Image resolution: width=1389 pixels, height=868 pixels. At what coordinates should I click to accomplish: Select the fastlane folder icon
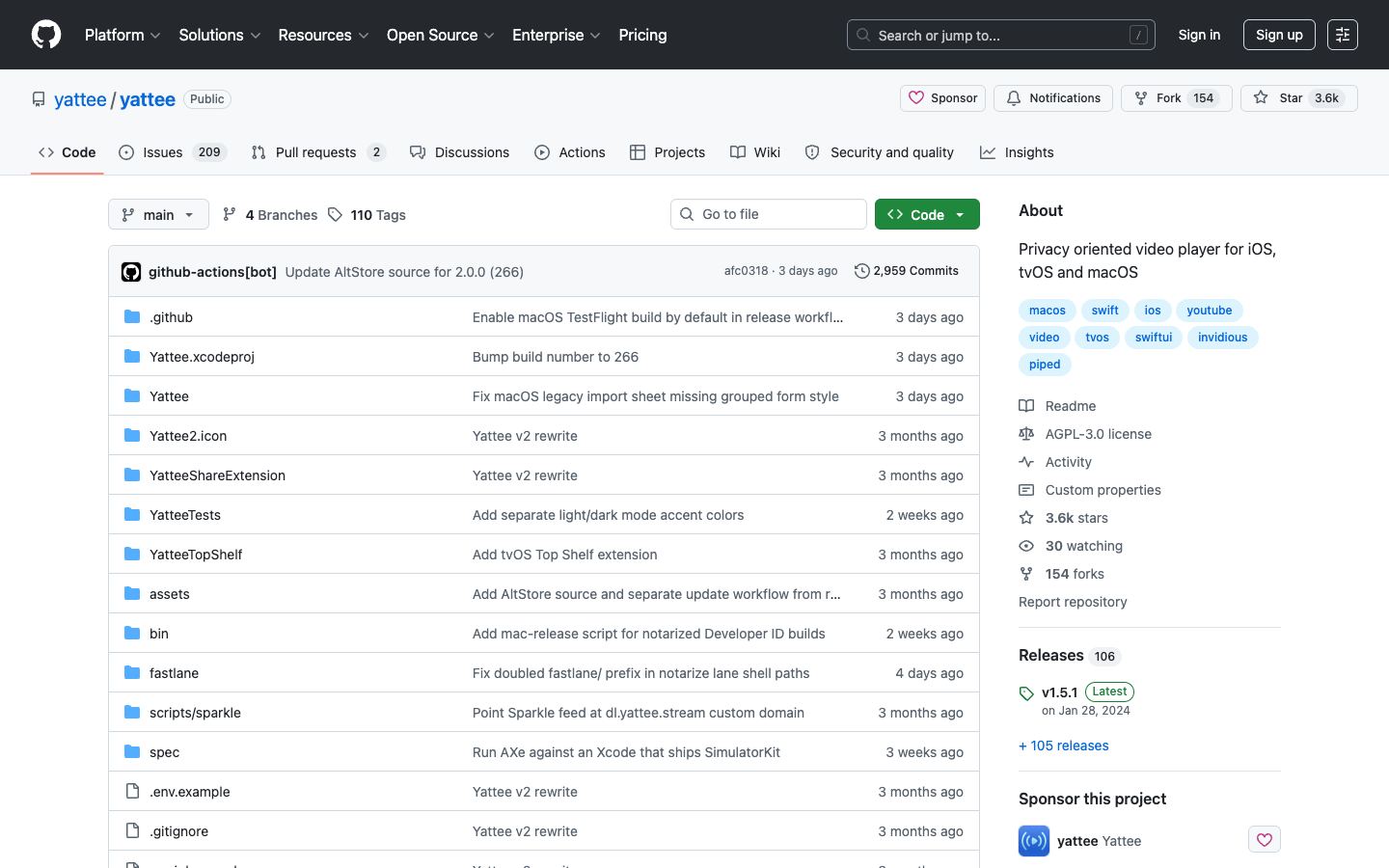(x=132, y=673)
